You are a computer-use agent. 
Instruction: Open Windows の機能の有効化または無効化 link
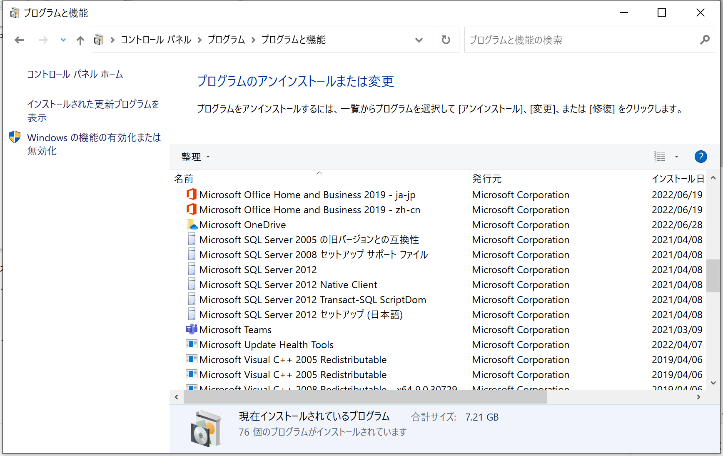tap(94, 144)
